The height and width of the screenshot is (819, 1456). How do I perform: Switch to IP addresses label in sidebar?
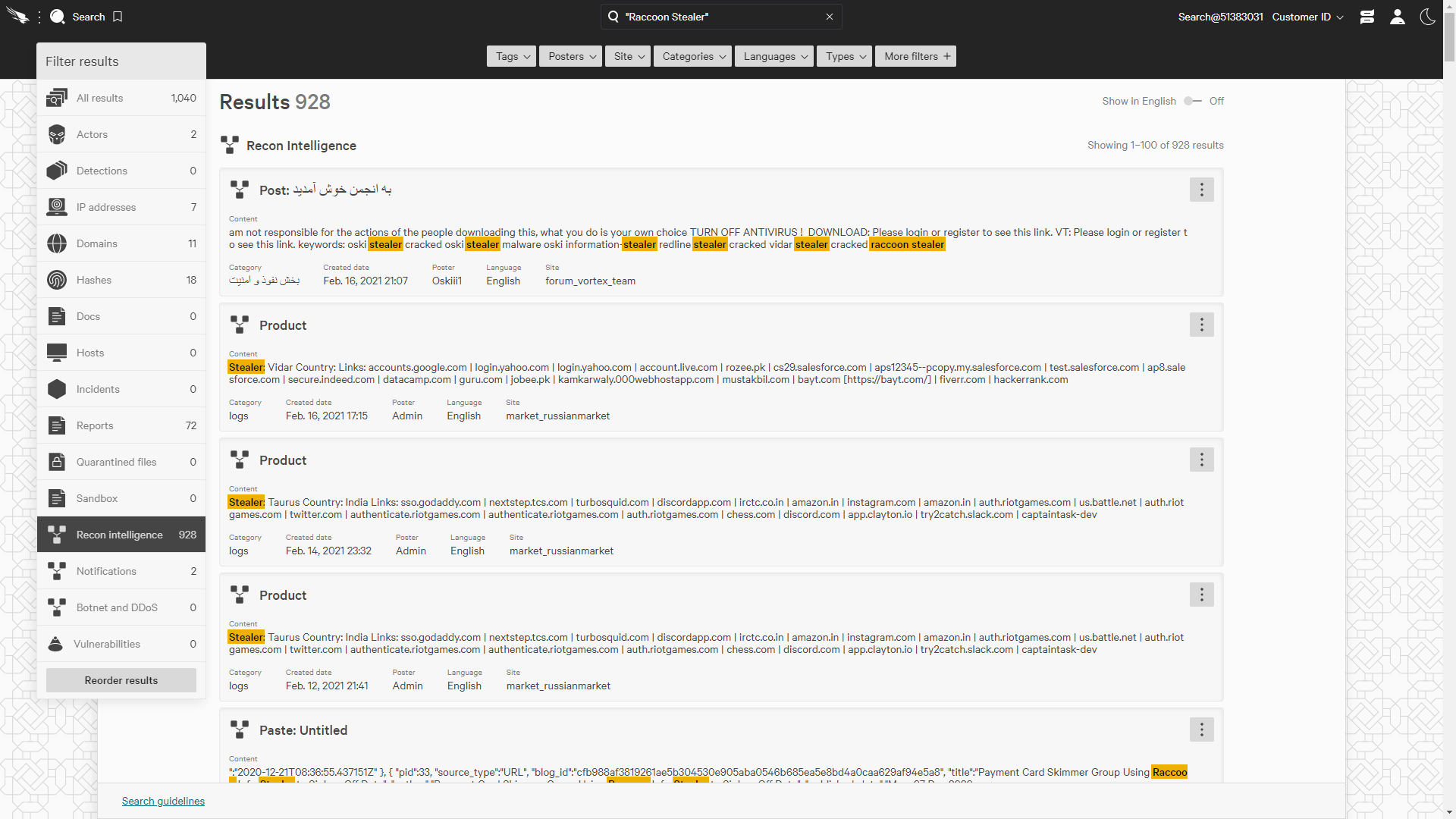(106, 207)
